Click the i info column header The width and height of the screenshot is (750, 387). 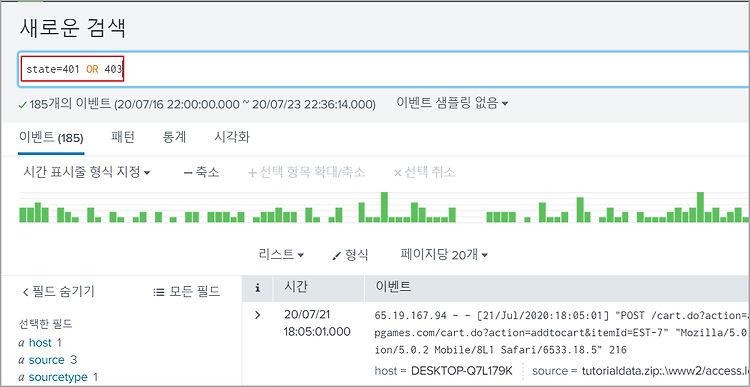click(x=258, y=288)
